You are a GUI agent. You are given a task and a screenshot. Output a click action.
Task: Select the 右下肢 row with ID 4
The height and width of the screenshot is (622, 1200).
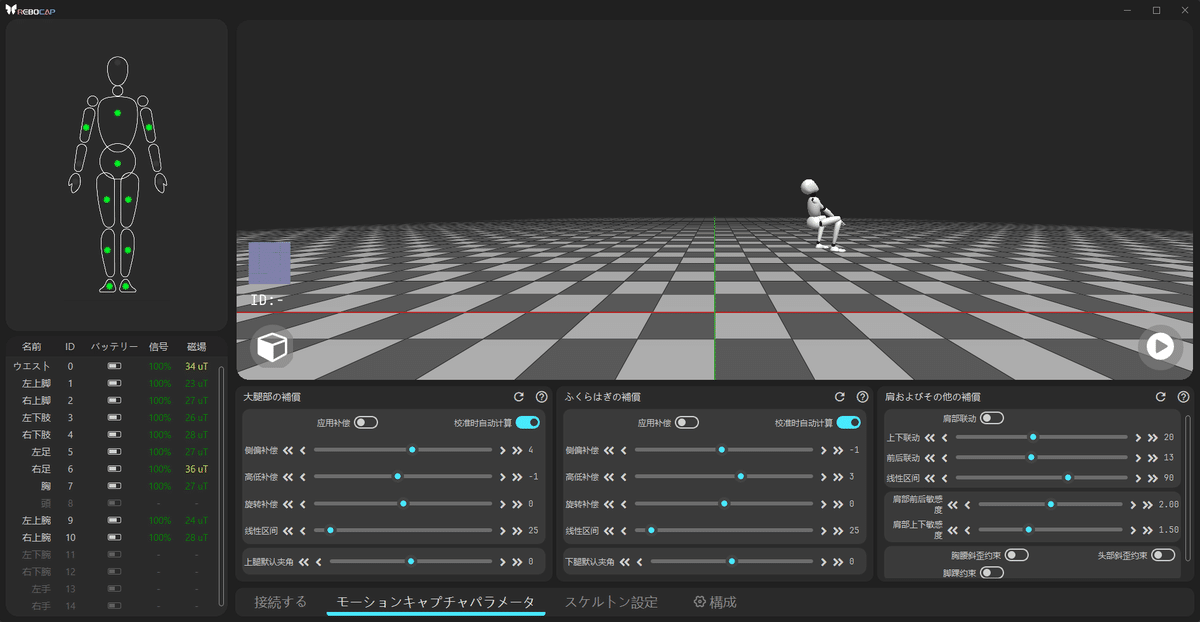[x=111, y=435]
